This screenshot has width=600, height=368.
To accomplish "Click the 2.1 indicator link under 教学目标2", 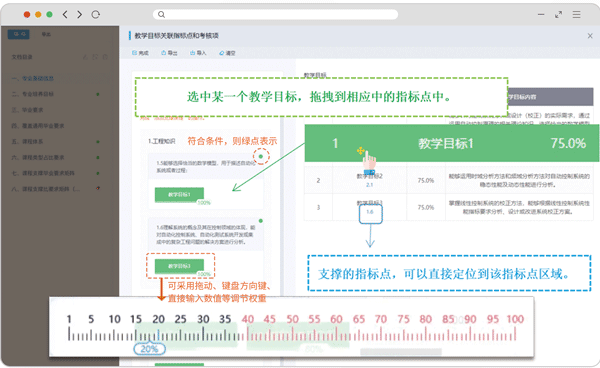I will pyautogui.click(x=369, y=185).
